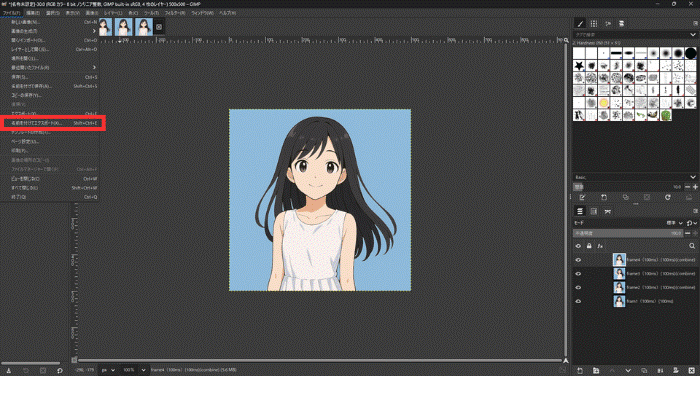Open the Fonts tab in the right dock
Viewport: 700px width, 400px height.
608,24
